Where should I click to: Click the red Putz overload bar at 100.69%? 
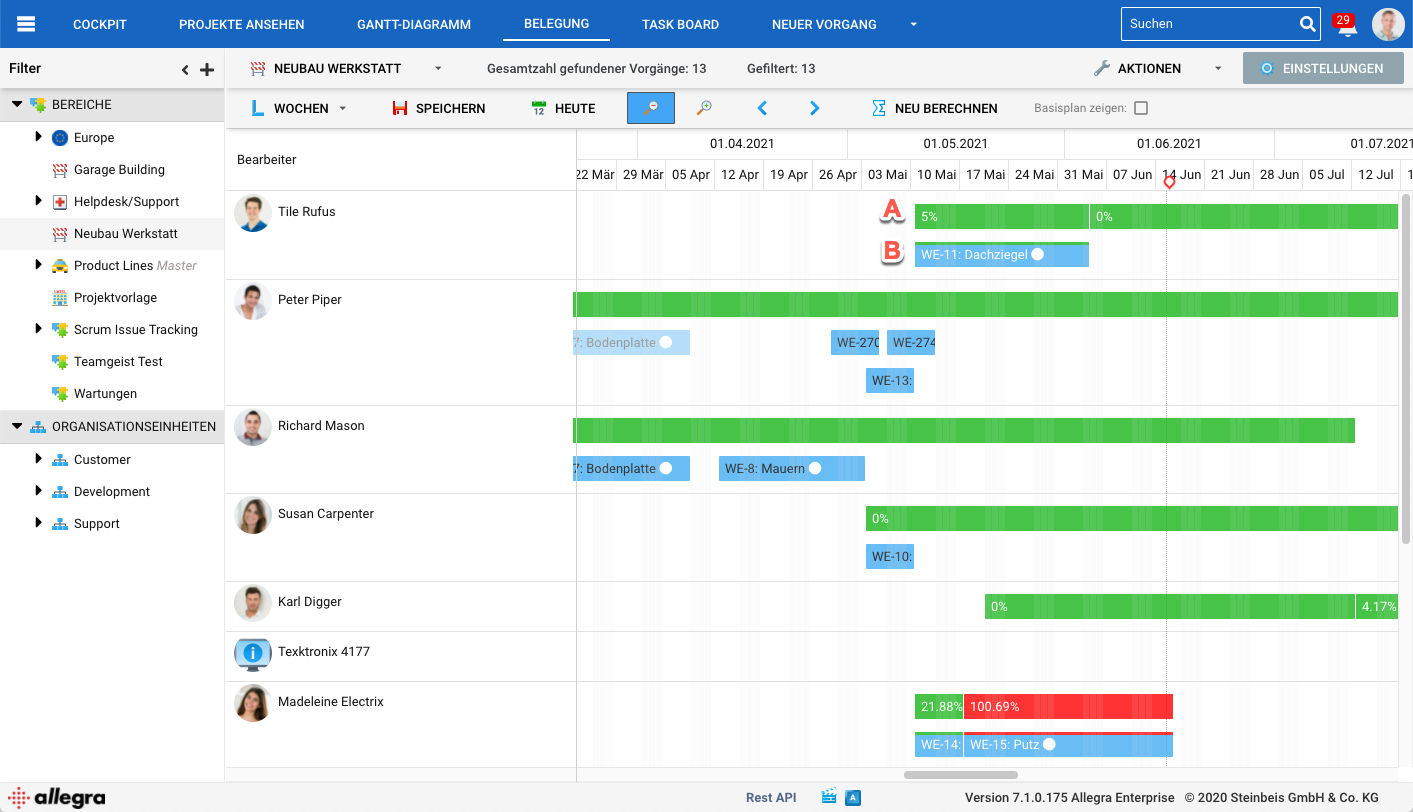1067,706
